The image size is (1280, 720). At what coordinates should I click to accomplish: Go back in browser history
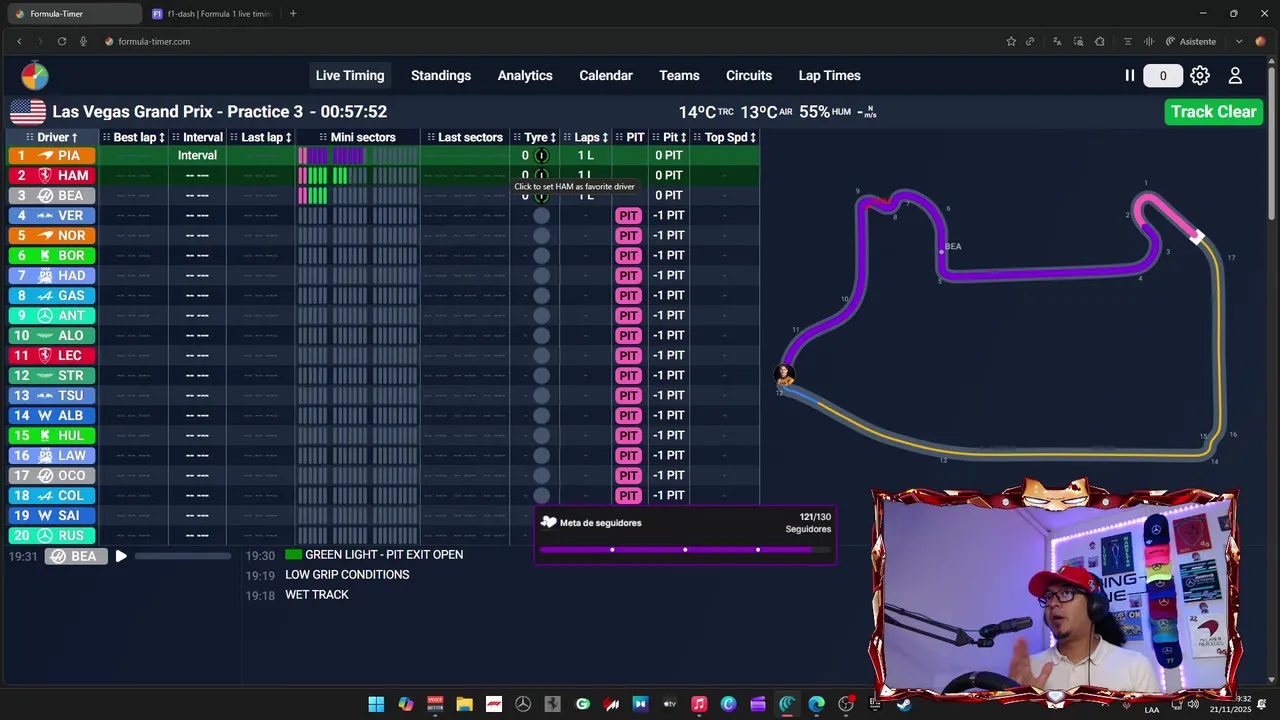coord(19,41)
